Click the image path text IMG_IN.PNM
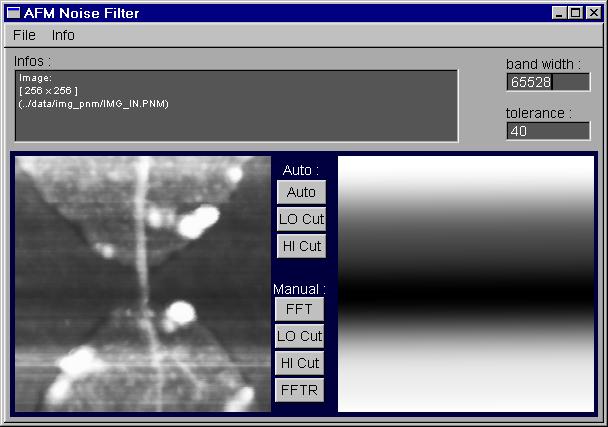The width and height of the screenshot is (608, 427). 93,104
